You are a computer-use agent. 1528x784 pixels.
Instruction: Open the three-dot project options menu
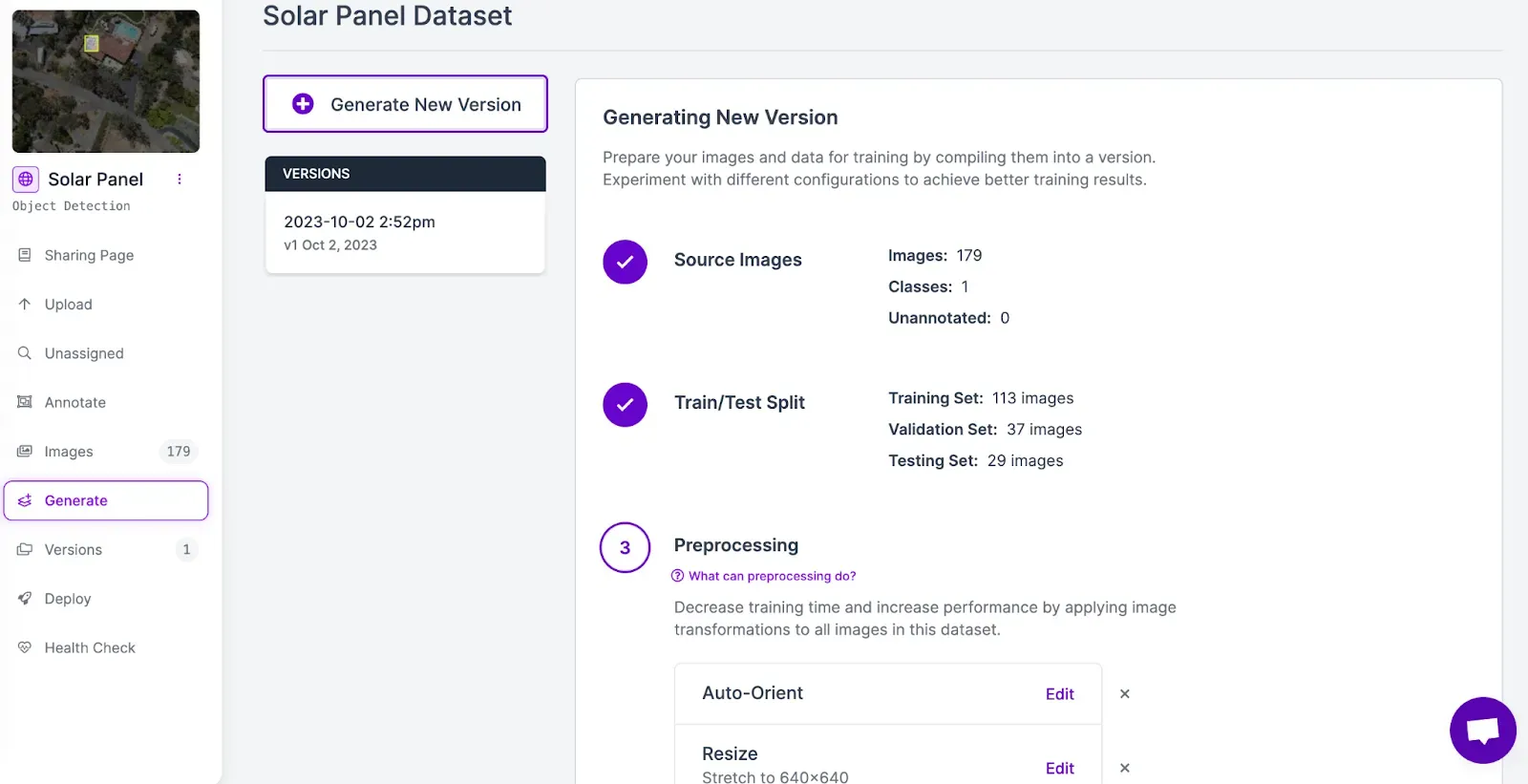click(x=179, y=179)
